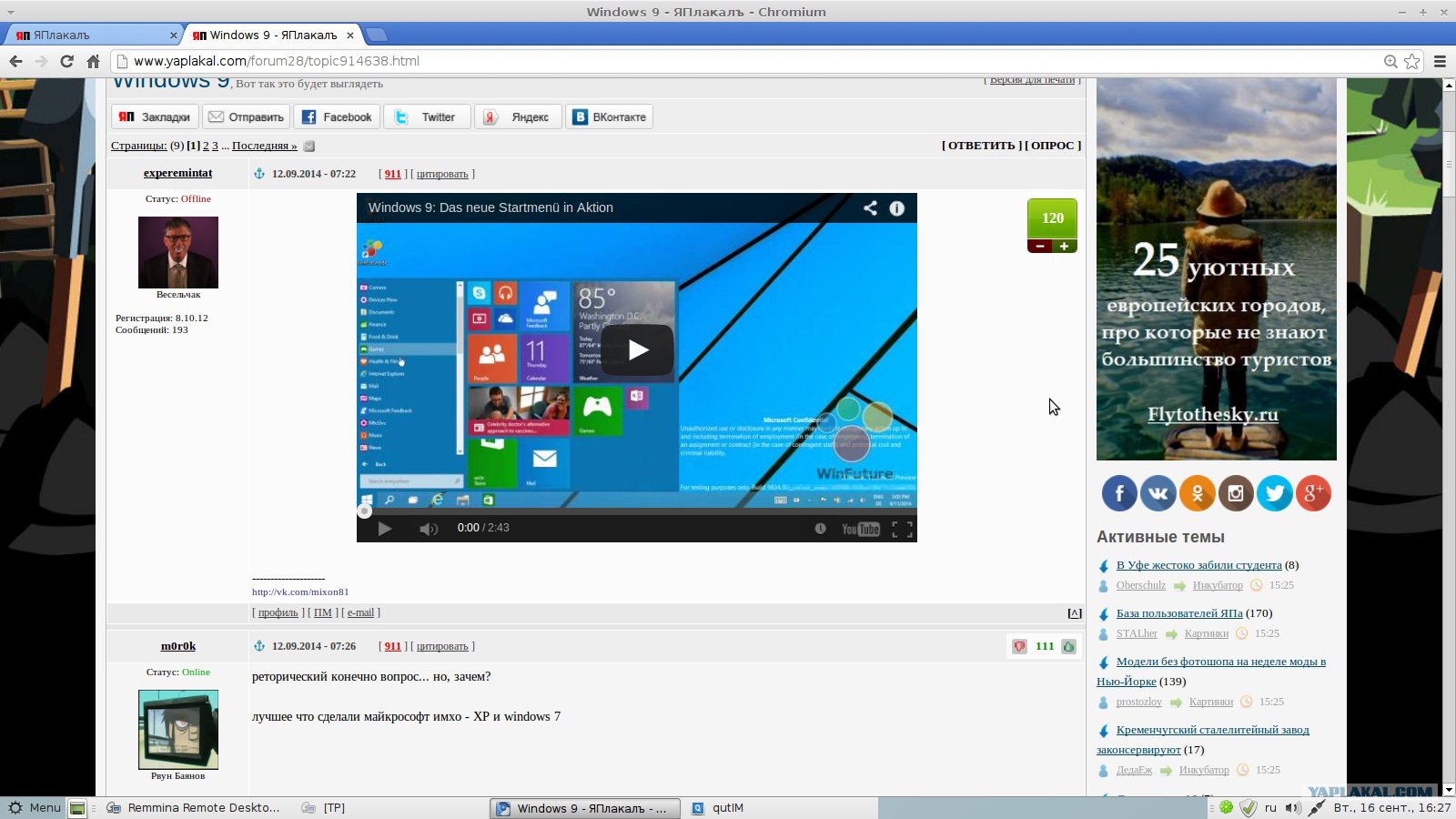1456x819 pixels.
Task: Open the Twitter round social icon
Action: point(1275,493)
